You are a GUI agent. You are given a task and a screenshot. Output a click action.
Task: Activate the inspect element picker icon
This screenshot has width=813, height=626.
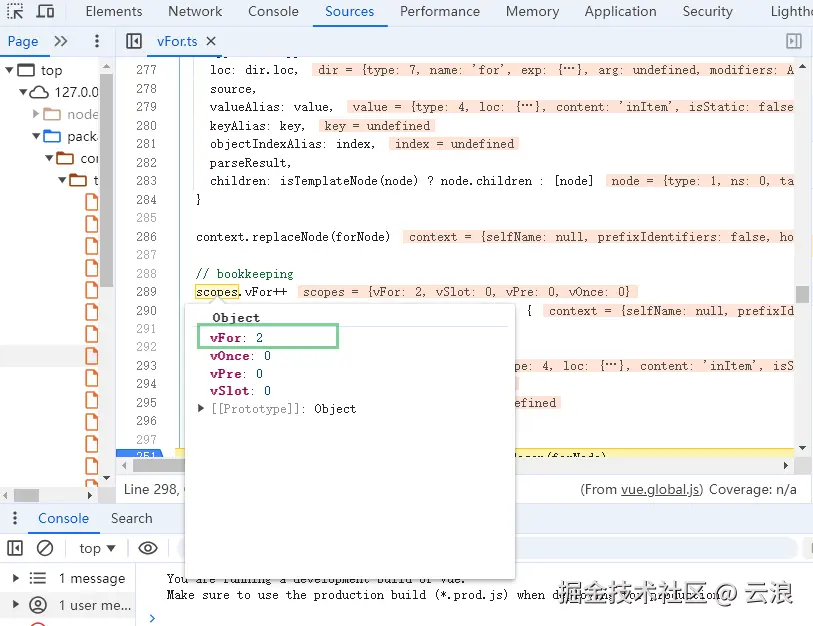15,11
